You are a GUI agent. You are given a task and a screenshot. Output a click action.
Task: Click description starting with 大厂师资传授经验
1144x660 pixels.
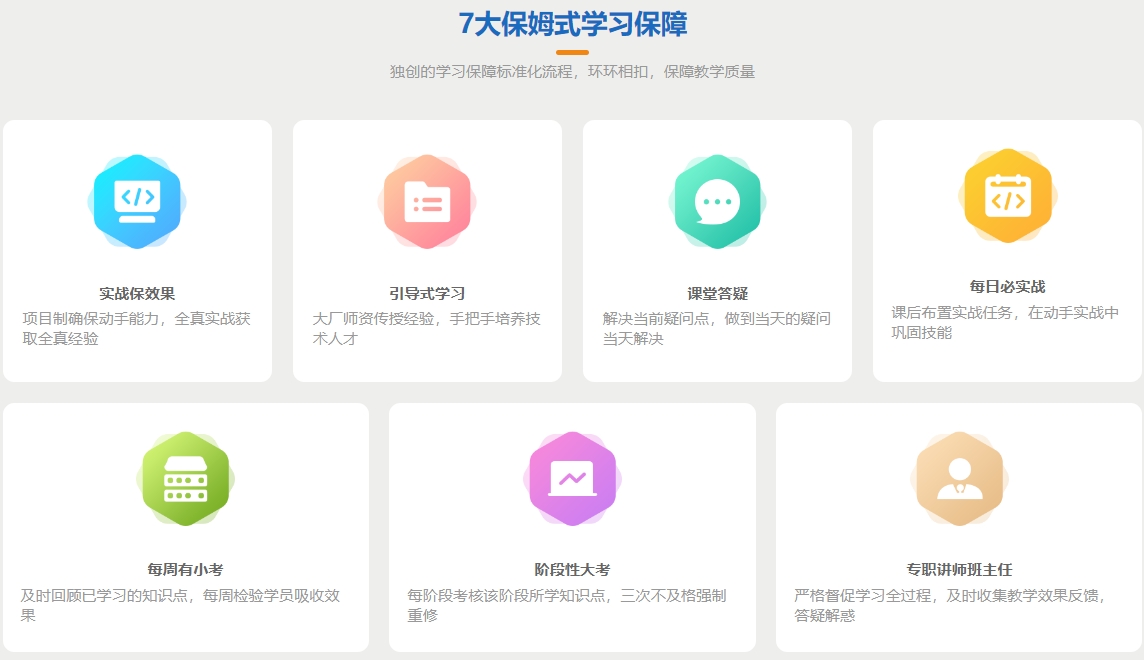coord(427,328)
